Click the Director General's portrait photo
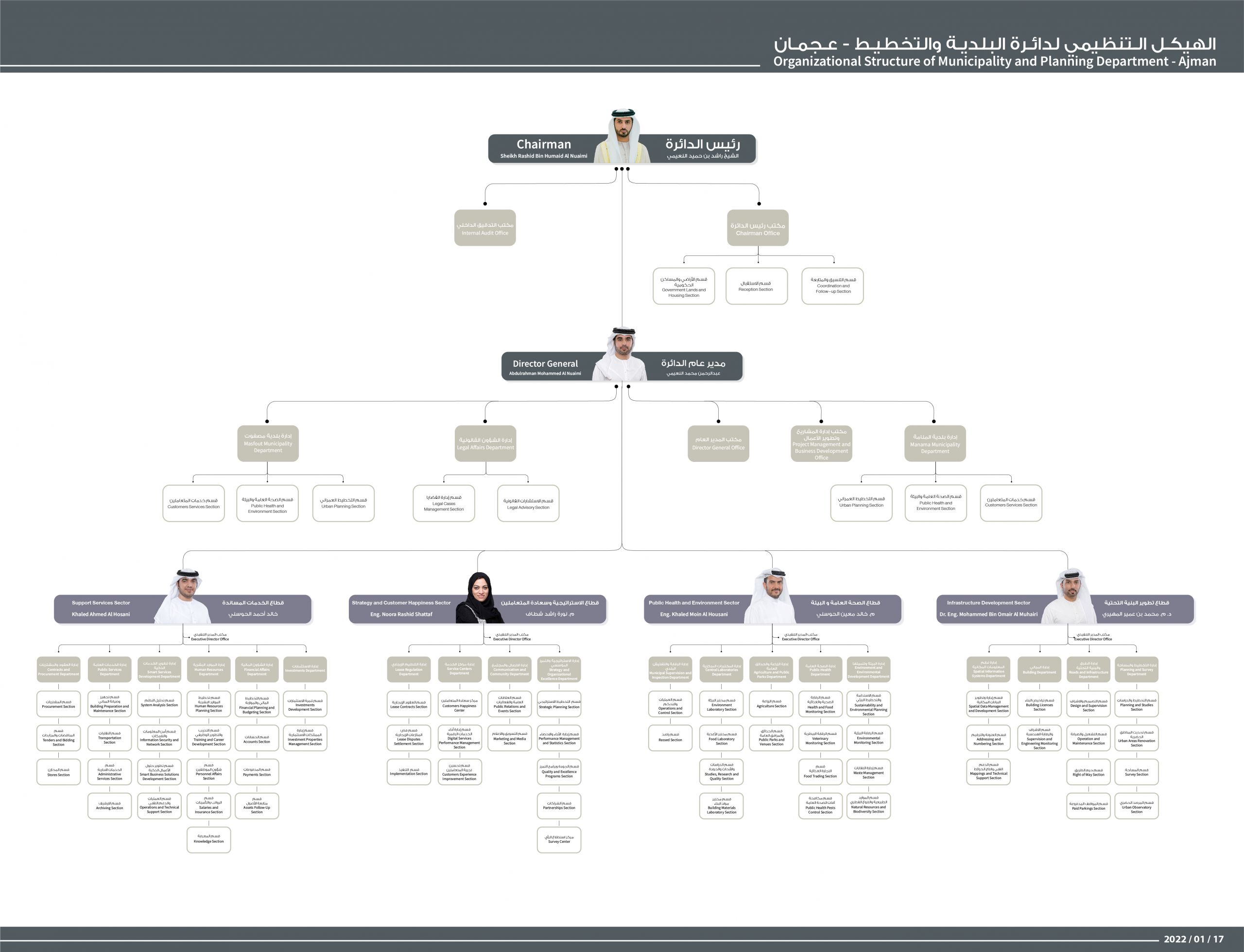The width and height of the screenshot is (1244, 952). pyautogui.click(x=621, y=354)
